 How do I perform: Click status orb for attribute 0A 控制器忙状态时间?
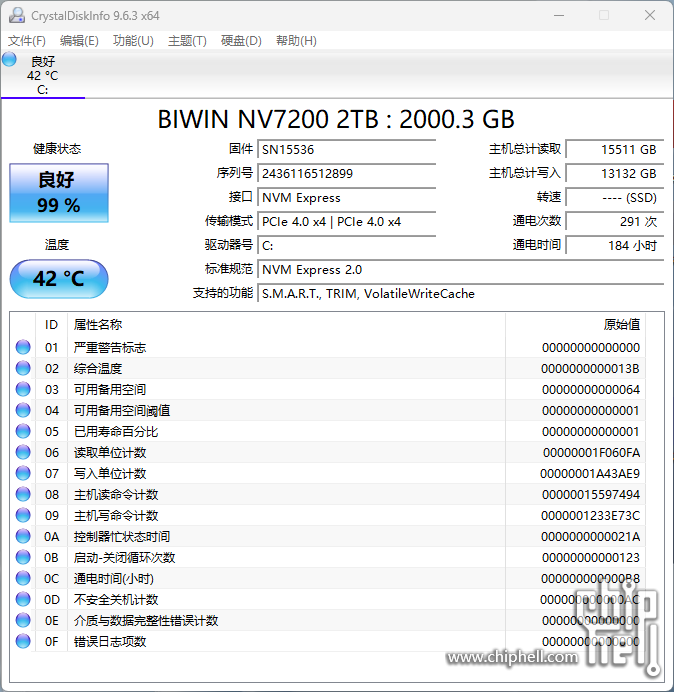click(x=23, y=537)
